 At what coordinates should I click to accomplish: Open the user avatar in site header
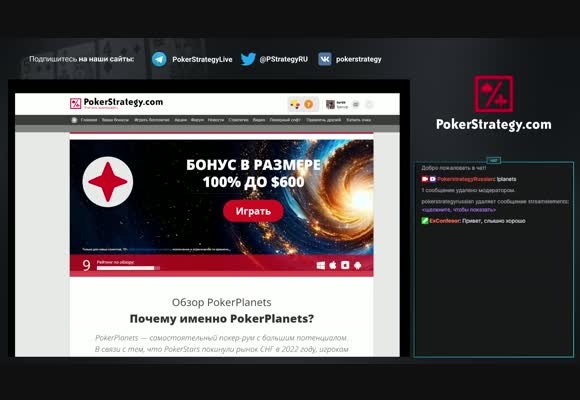(x=330, y=105)
